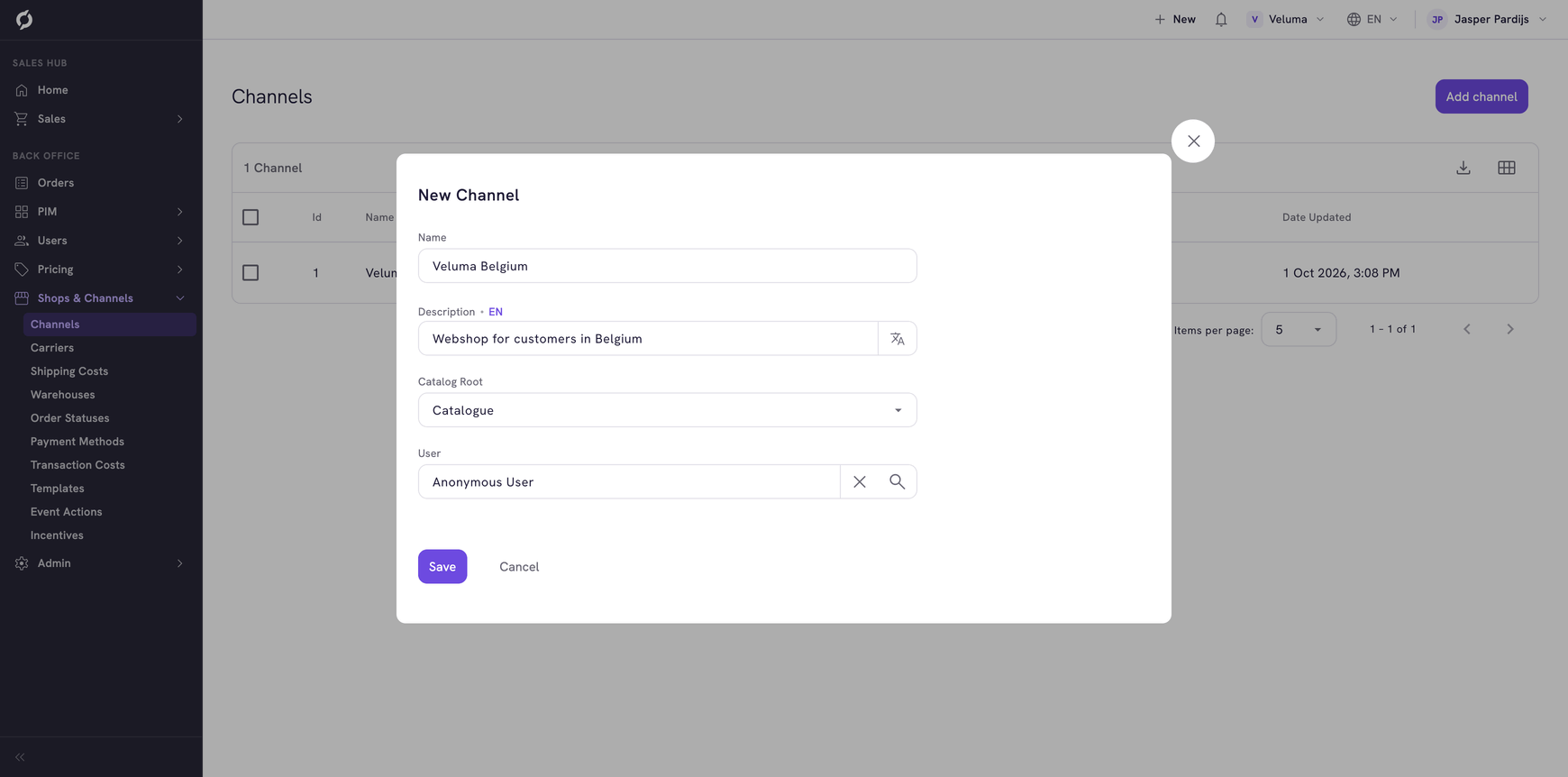This screenshot has width=1568, height=777.
Task: Open the table columns layout icon
Action: coord(1507,168)
